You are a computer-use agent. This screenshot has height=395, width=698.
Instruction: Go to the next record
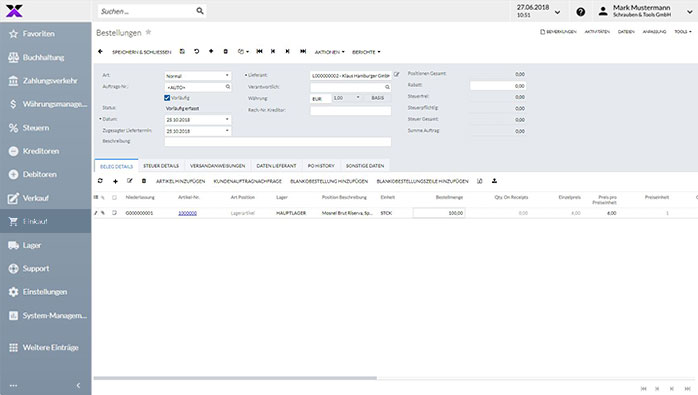click(288, 52)
